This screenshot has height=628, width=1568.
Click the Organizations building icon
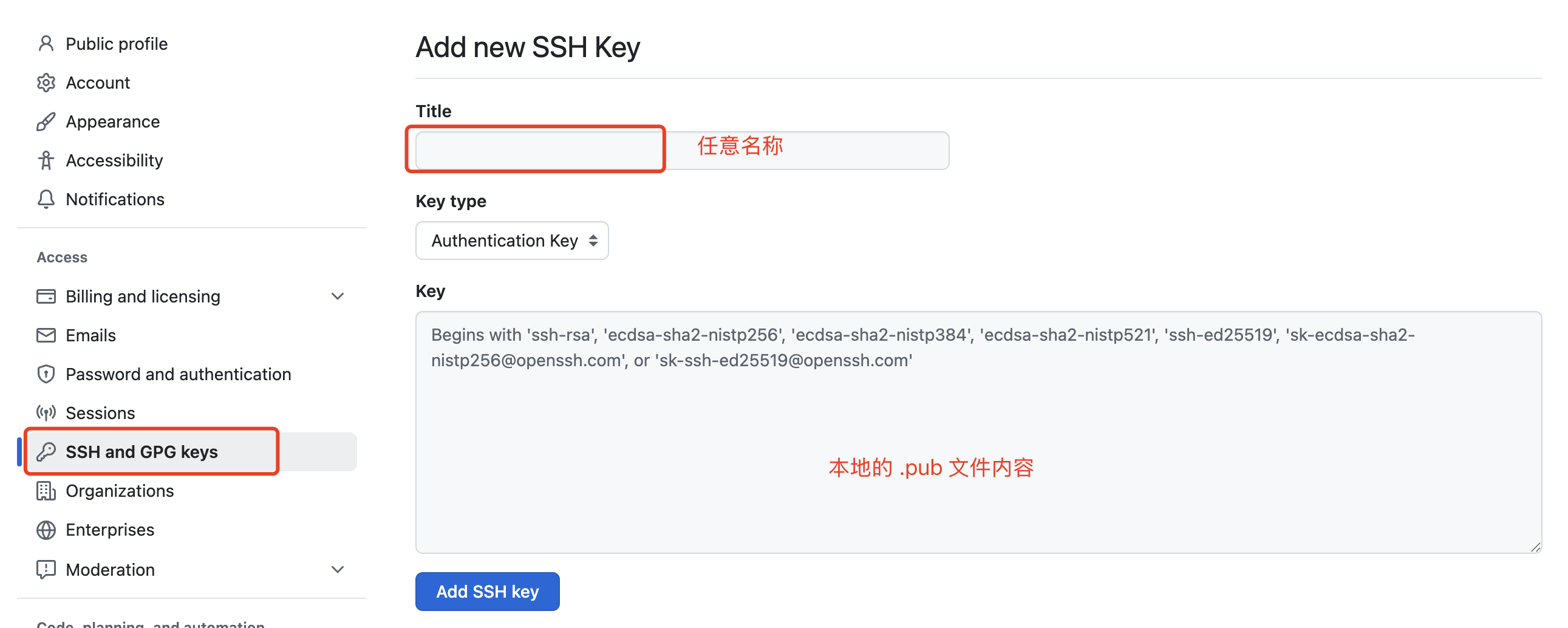46,491
